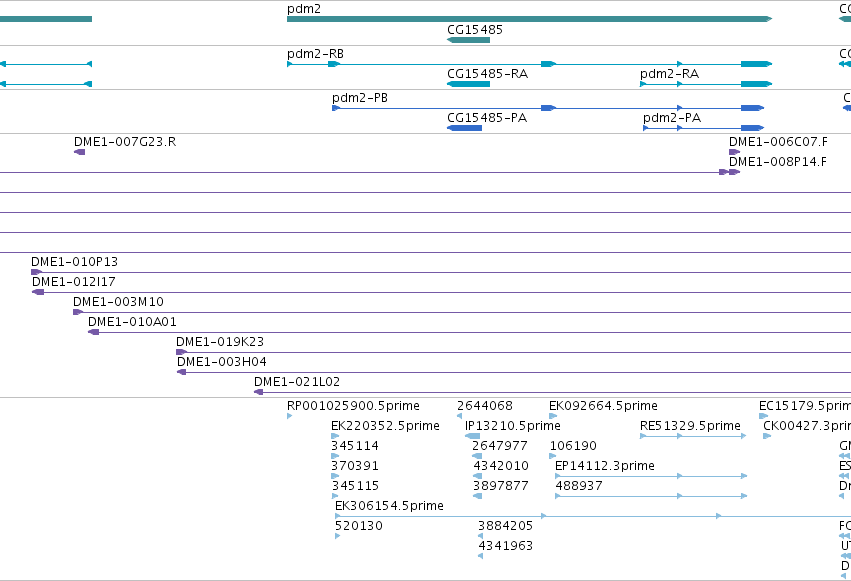
Task: Select the DME1-003M10 clone arrow
Action: point(78,312)
